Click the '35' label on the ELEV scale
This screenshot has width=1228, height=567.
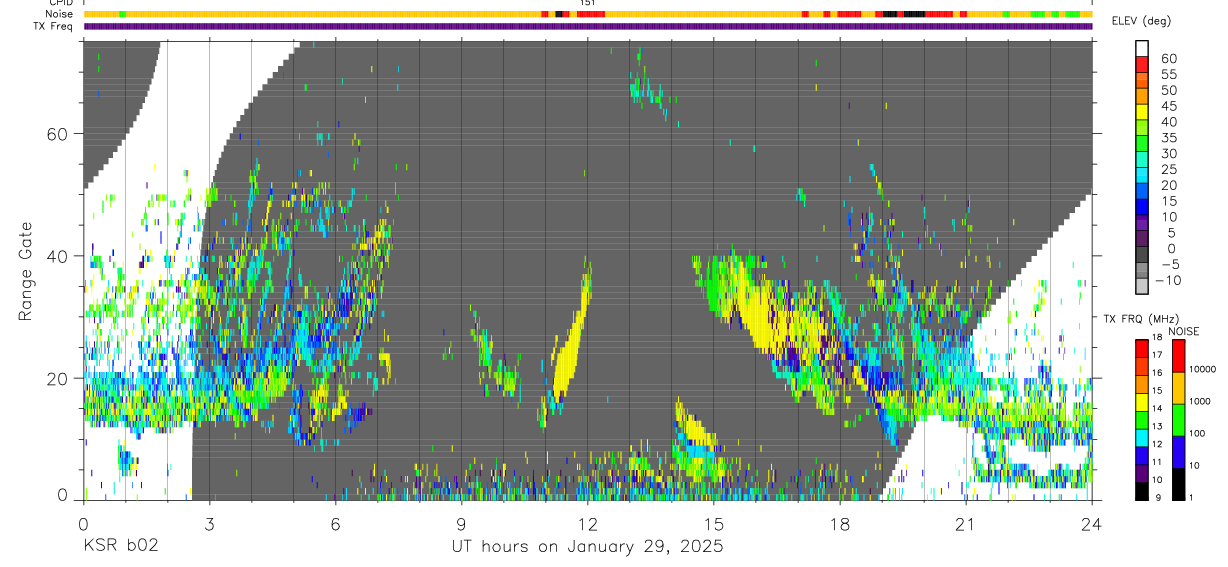coord(1169,138)
